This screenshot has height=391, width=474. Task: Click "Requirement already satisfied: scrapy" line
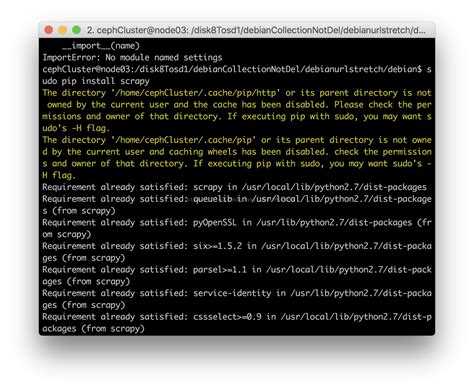(x=234, y=187)
